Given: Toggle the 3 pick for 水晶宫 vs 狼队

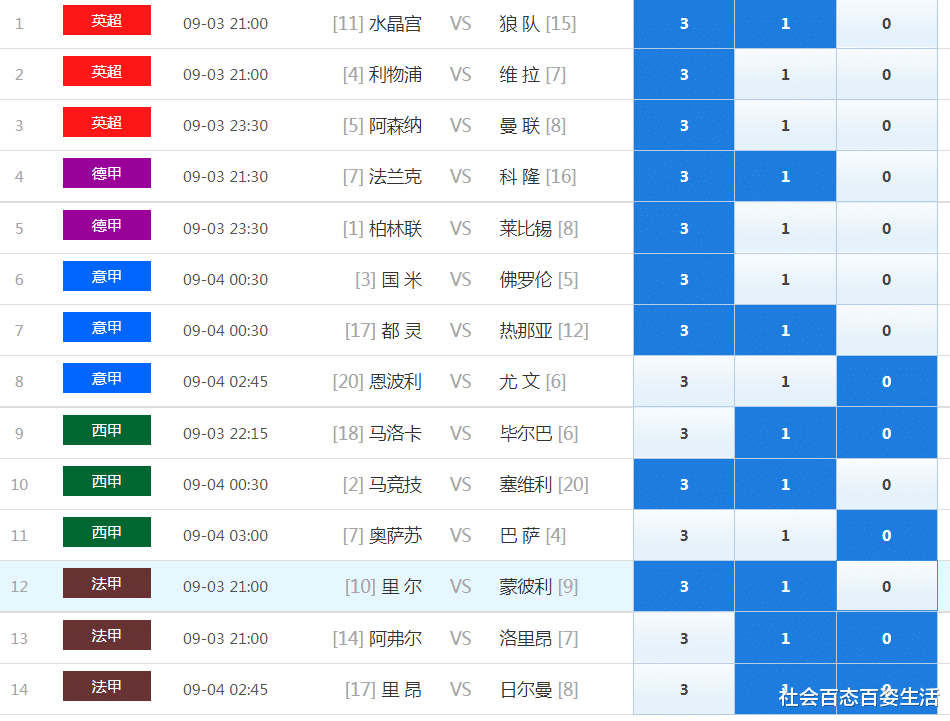Looking at the screenshot, I should 684,24.
